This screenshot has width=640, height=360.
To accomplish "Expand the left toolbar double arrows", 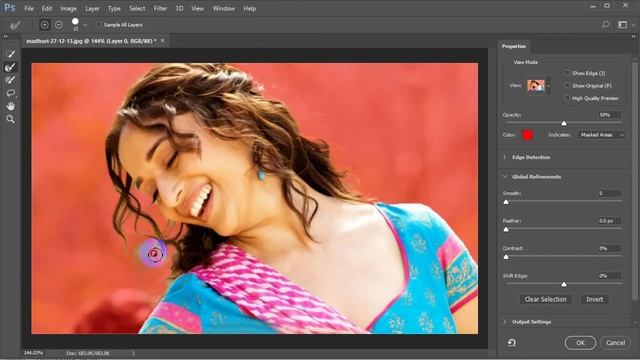I will click(5, 36).
